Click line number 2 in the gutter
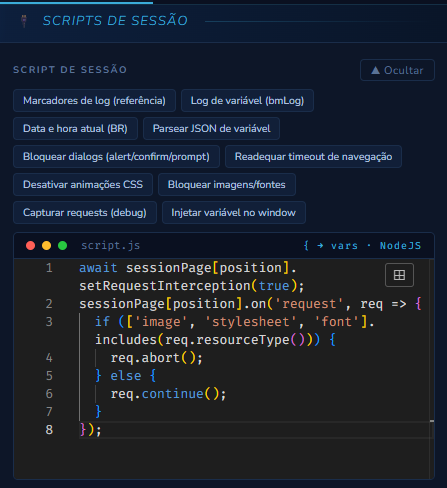 (x=49, y=304)
